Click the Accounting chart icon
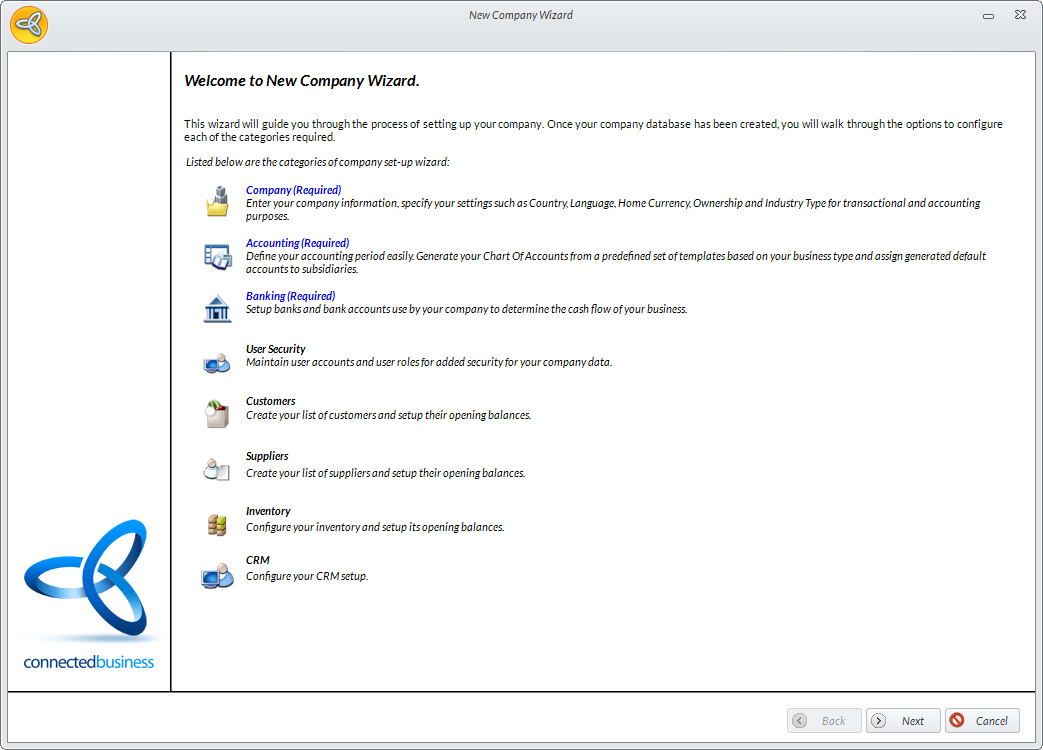Screen dimensions: 1043x750 click(x=217, y=256)
